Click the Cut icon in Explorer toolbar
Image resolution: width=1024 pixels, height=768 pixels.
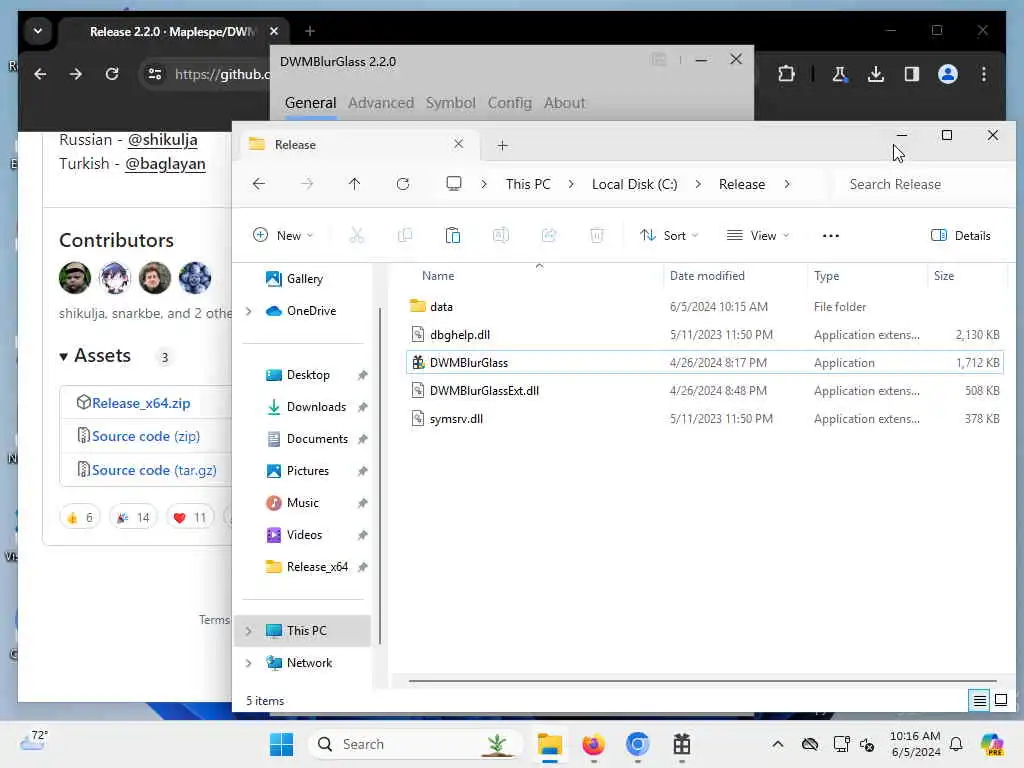(357, 236)
